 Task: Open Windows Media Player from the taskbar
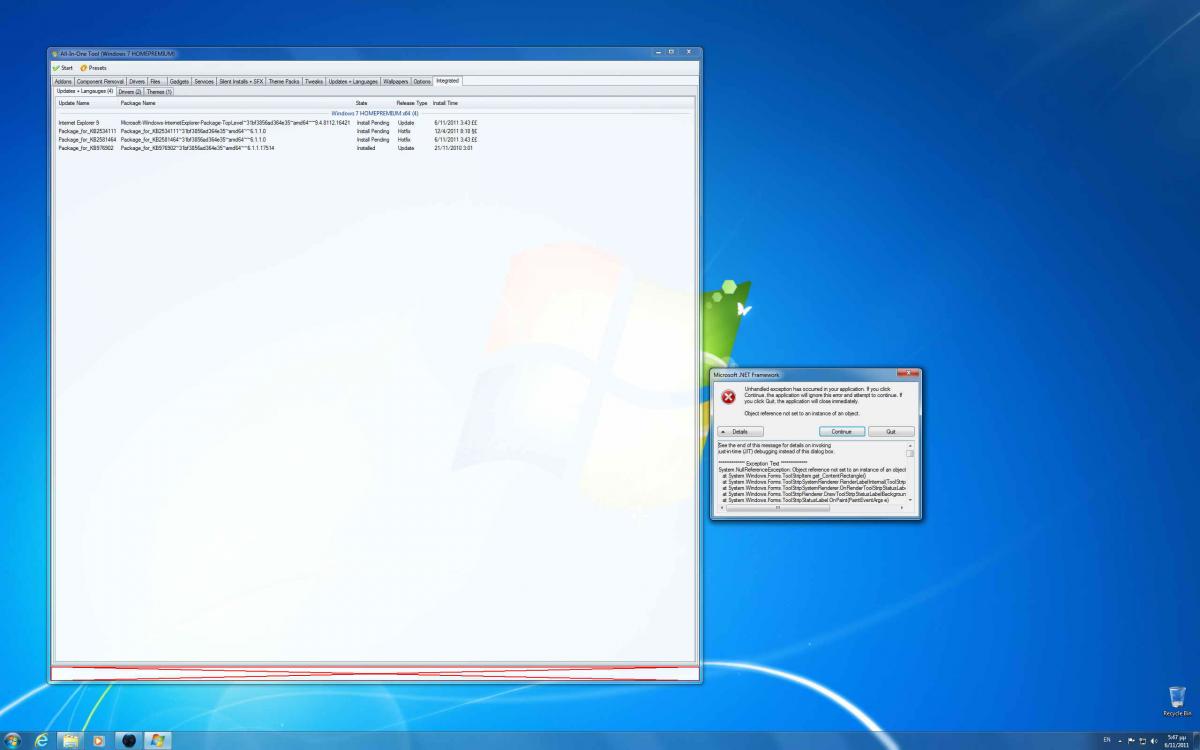click(99, 740)
